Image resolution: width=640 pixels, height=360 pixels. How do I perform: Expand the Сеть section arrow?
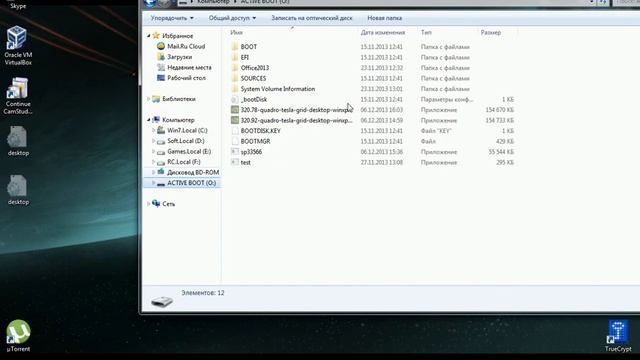[x=149, y=204]
